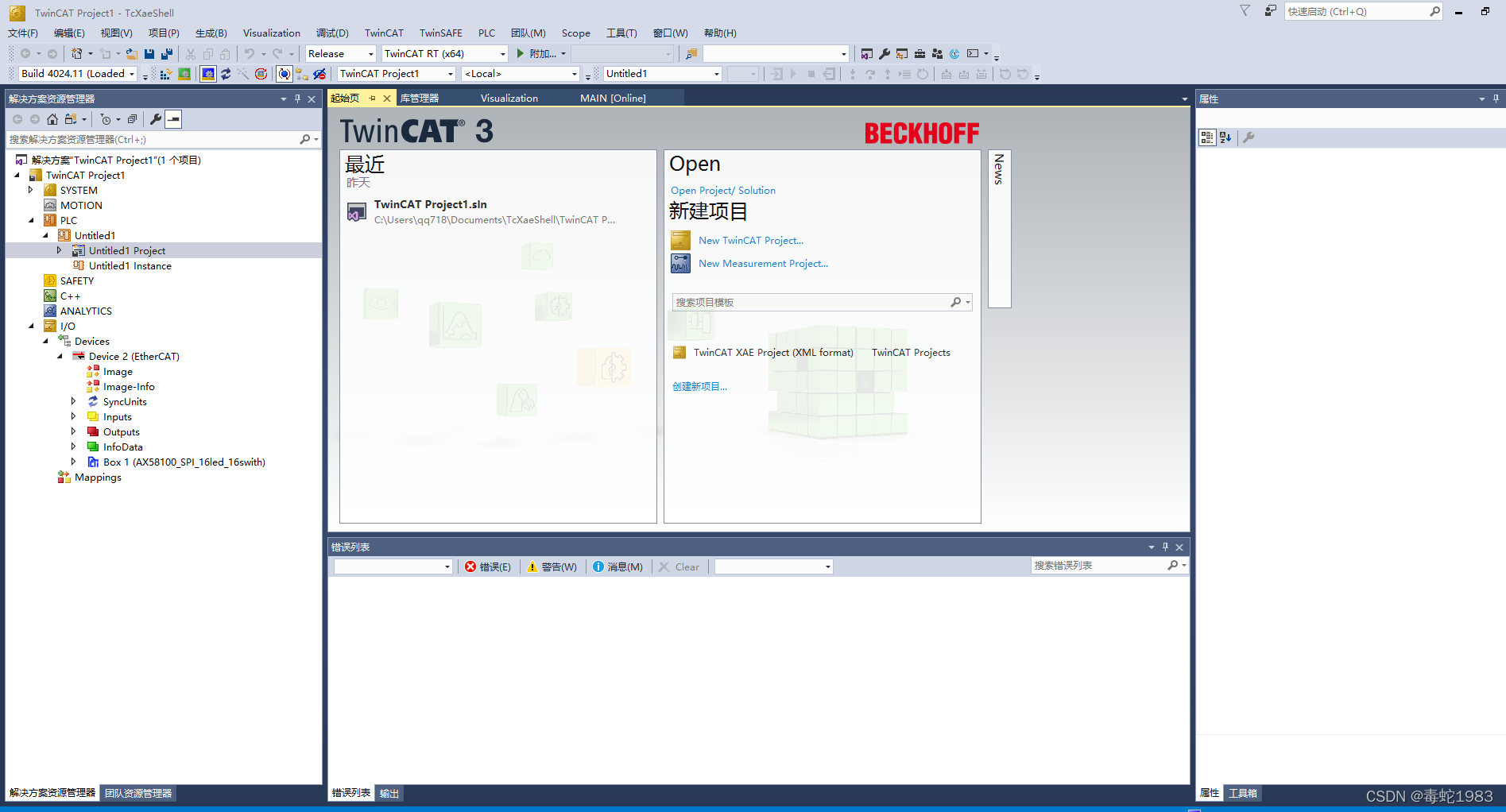This screenshot has width=1506, height=812.
Task: Switch to the 库管理器 tab
Action: coord(420,99)
